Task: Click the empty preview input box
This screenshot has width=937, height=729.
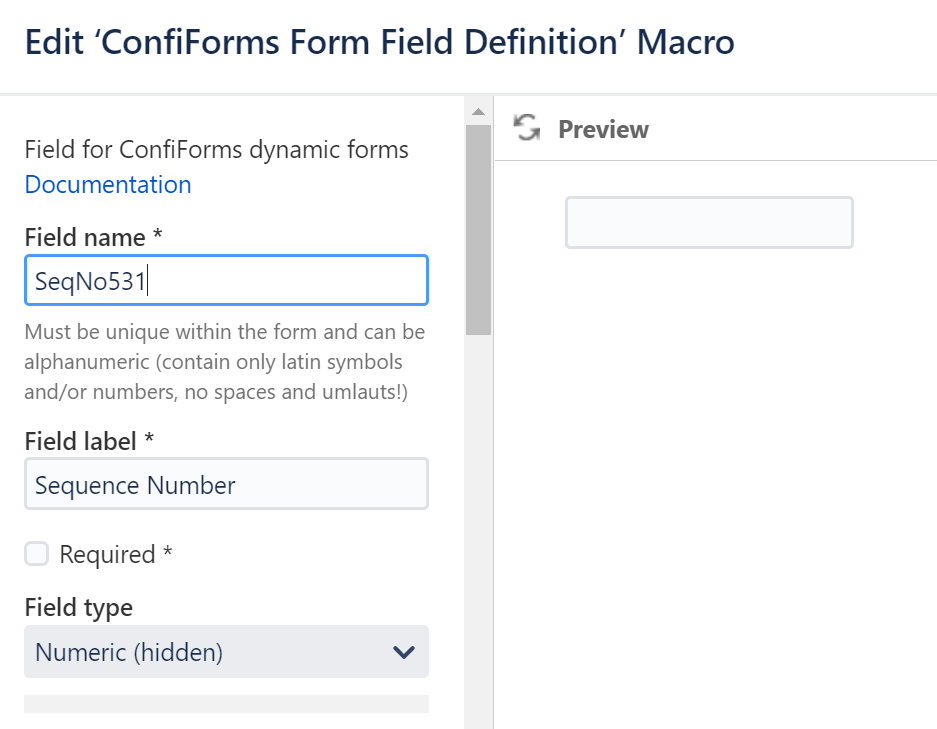Action: coord(709,222)
